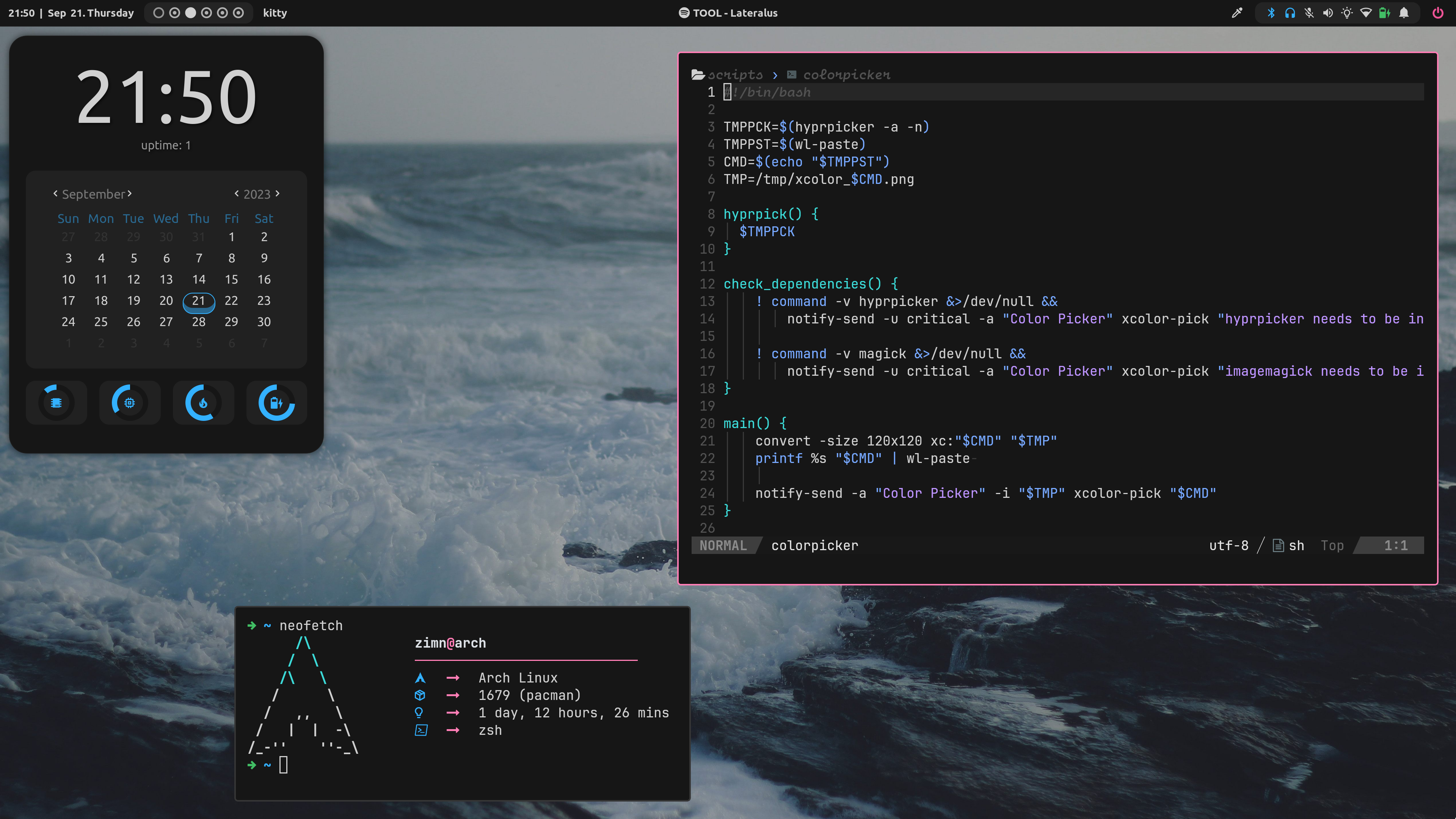Go to the next year after 2023
The width and height of the screenshot is (1456, 819).
pyautogui.click(x=278, y=193)
